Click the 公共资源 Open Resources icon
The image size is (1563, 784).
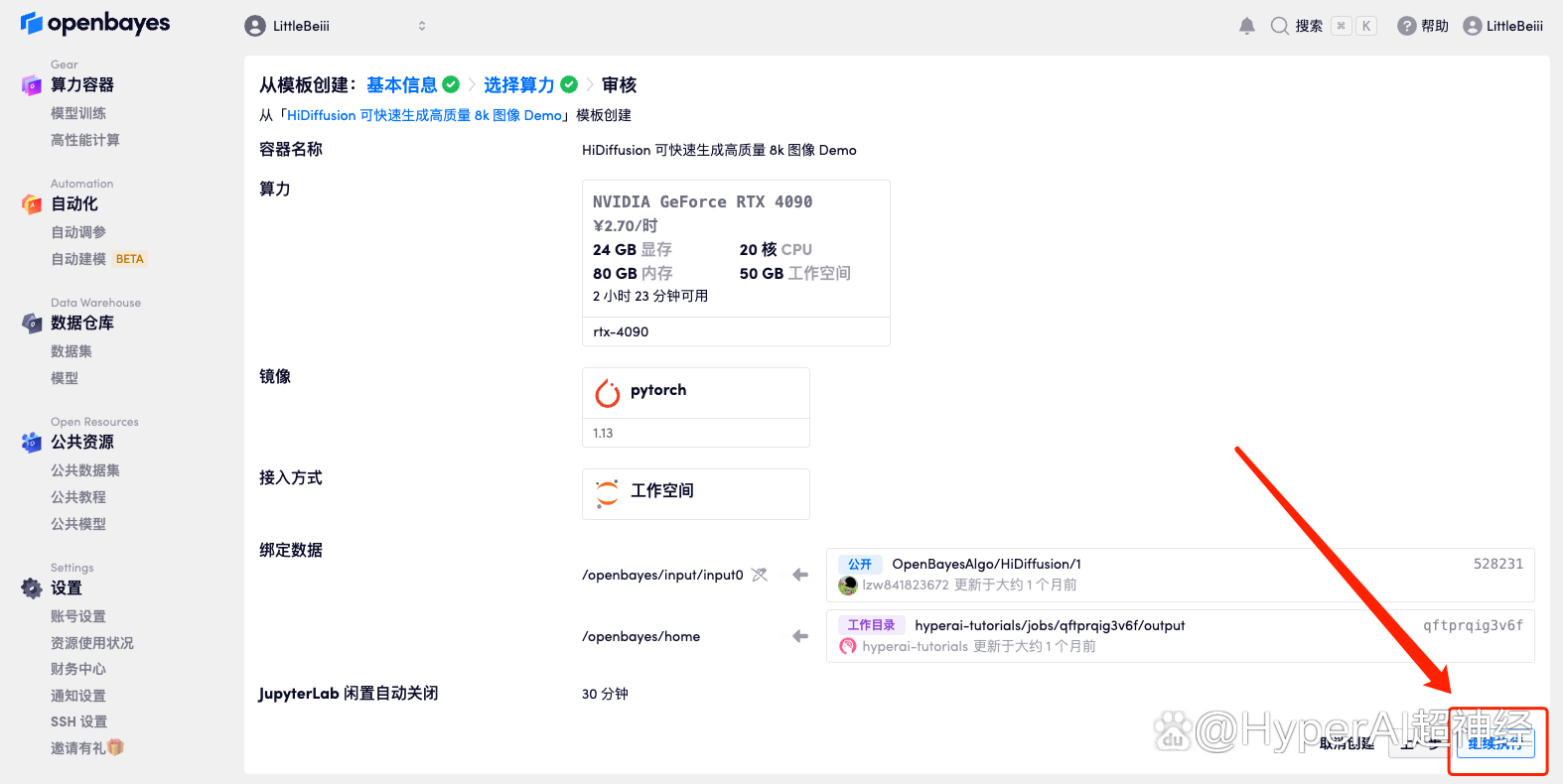tap(32, 443)
